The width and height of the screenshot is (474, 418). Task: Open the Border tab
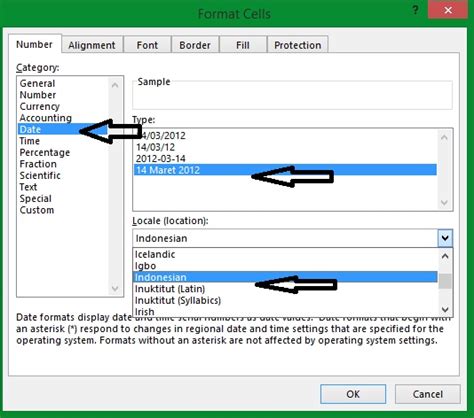195,45
